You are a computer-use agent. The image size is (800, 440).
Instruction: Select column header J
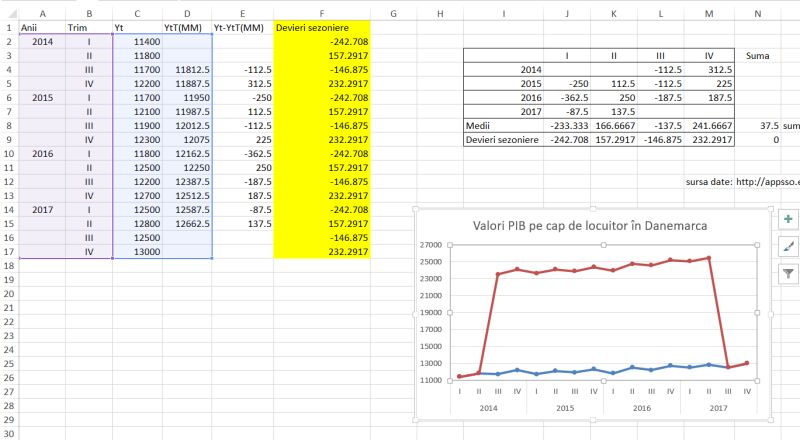[x=567, y=14]
